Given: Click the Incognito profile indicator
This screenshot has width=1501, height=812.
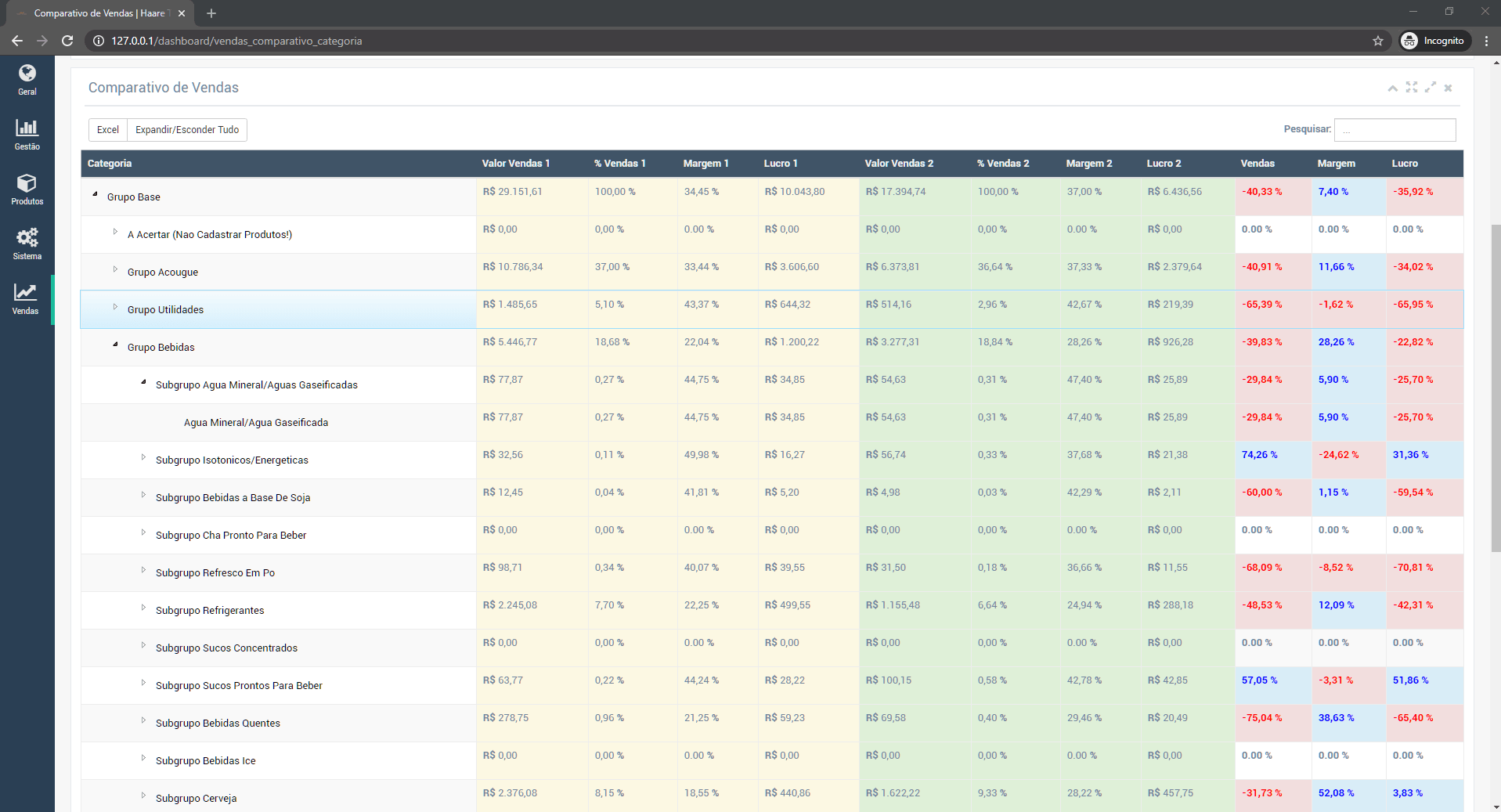Looking at the screenshot, I should 1434,41.
